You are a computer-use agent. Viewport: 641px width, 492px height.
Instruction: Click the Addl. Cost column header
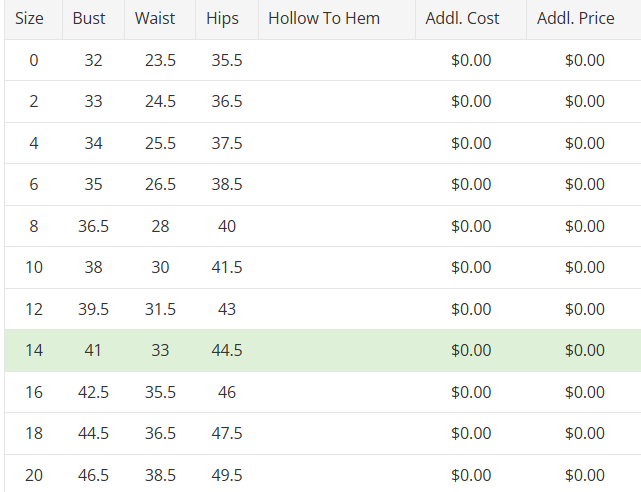(462, 19)
